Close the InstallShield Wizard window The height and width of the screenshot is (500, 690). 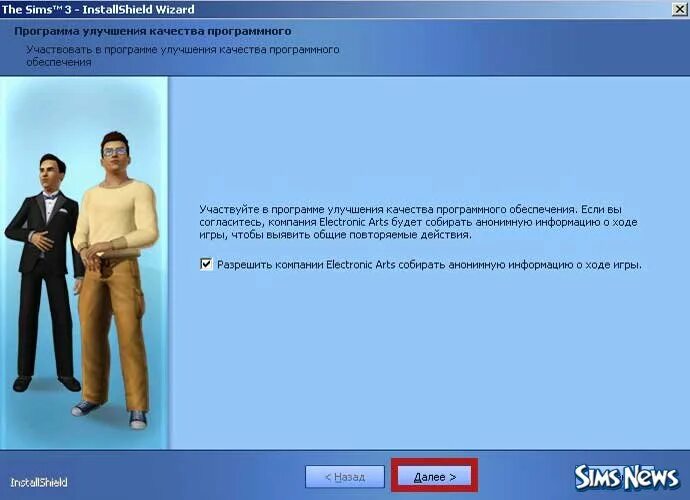click(679, 9)
